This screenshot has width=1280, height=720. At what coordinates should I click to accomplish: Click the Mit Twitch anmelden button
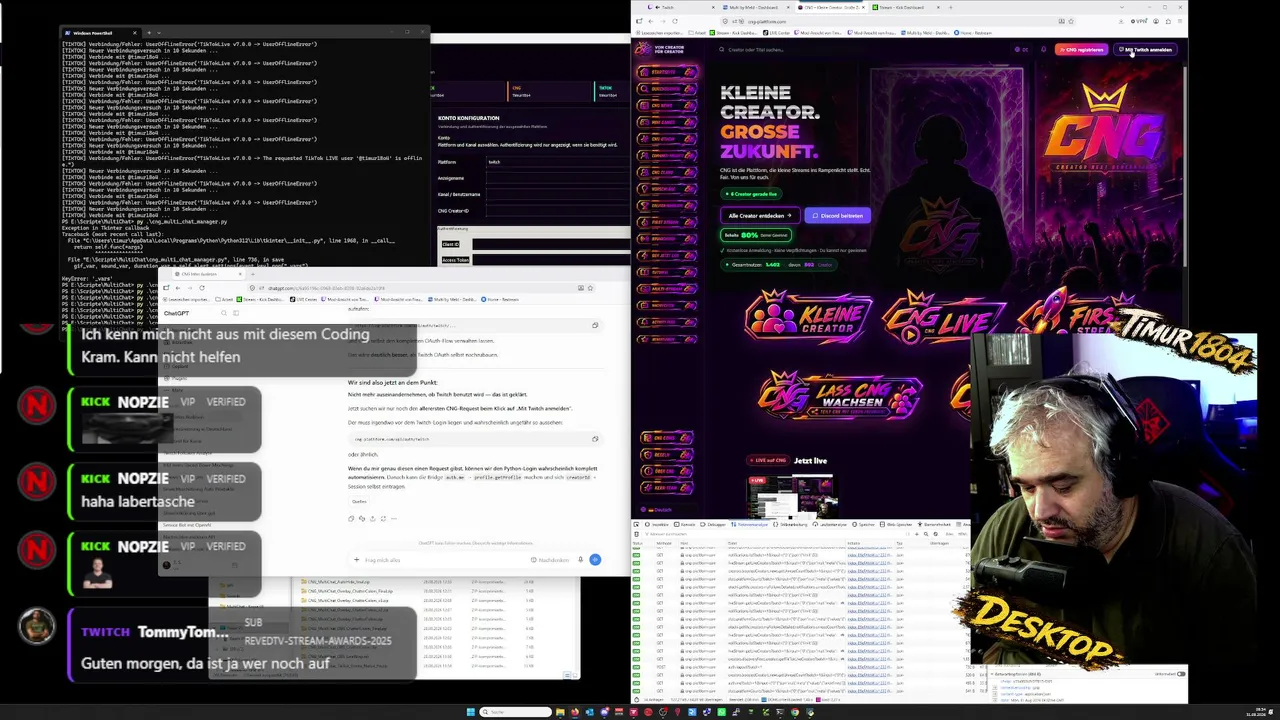(x=1146, y=49)
